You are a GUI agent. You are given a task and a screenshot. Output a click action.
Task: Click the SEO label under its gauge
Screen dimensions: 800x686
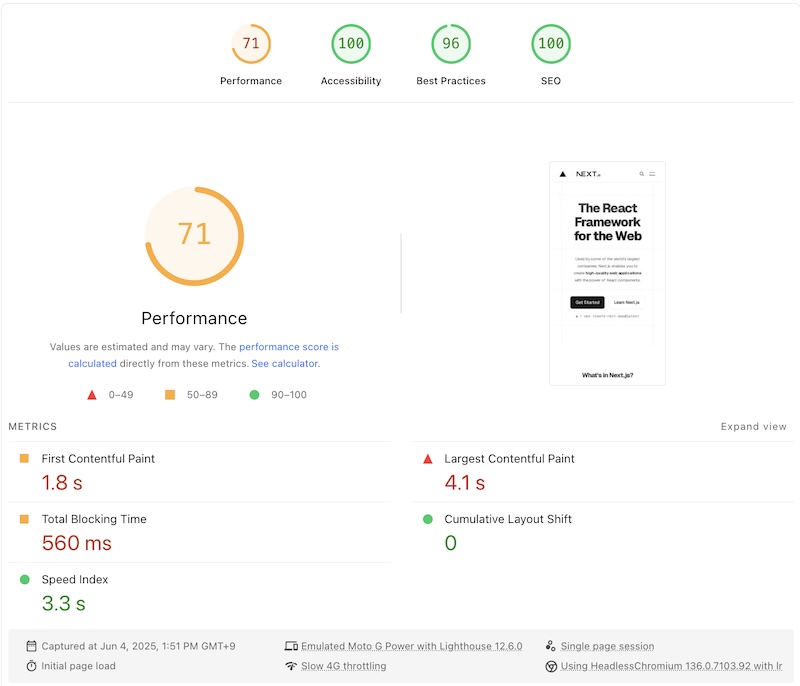point(551,81)
